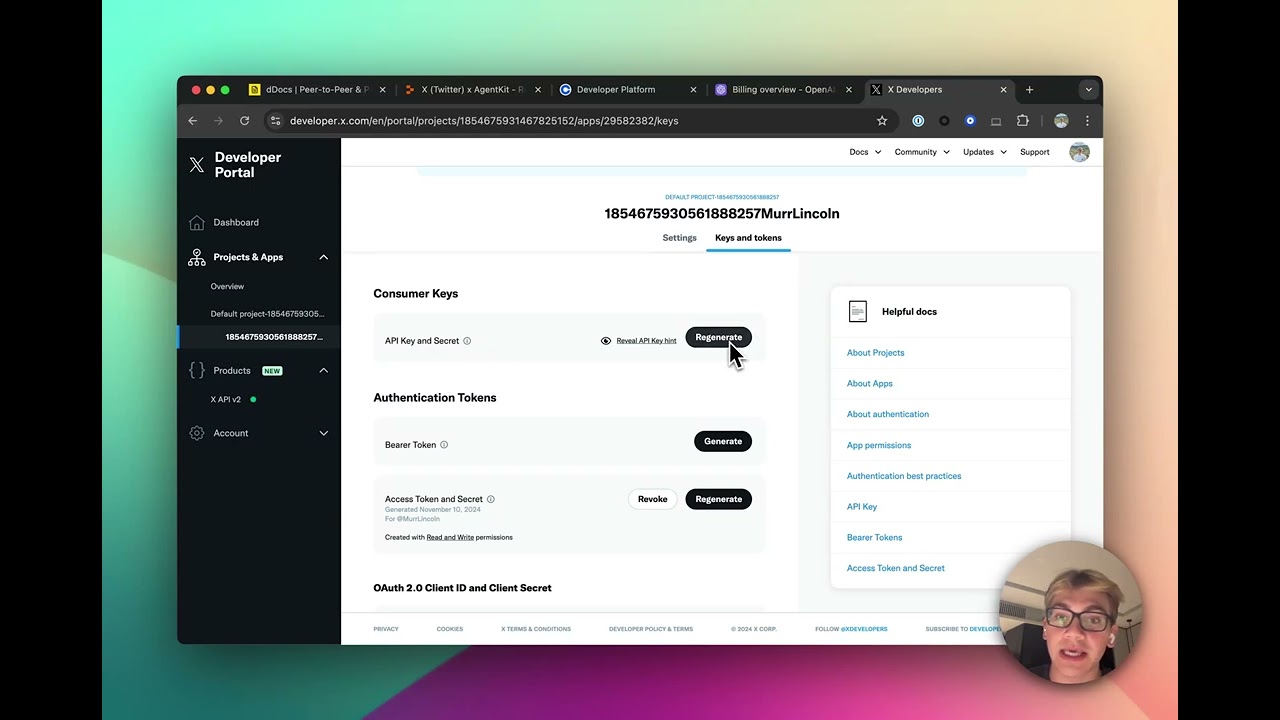Image resolution: width=1280 pixels, height=720 pixels.
Task: Open the 1Password extension icon
Action: 918,121
